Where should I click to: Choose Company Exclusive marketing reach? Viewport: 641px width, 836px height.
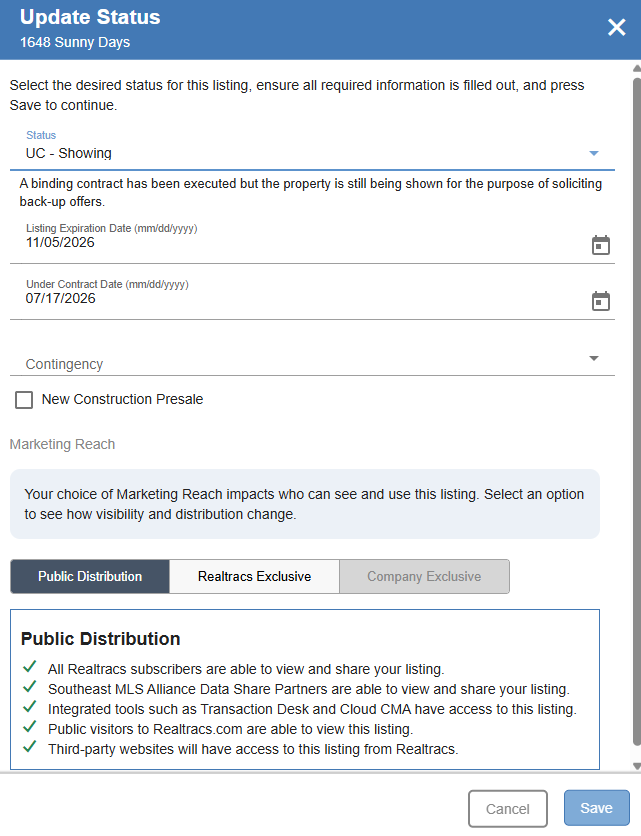424,576
